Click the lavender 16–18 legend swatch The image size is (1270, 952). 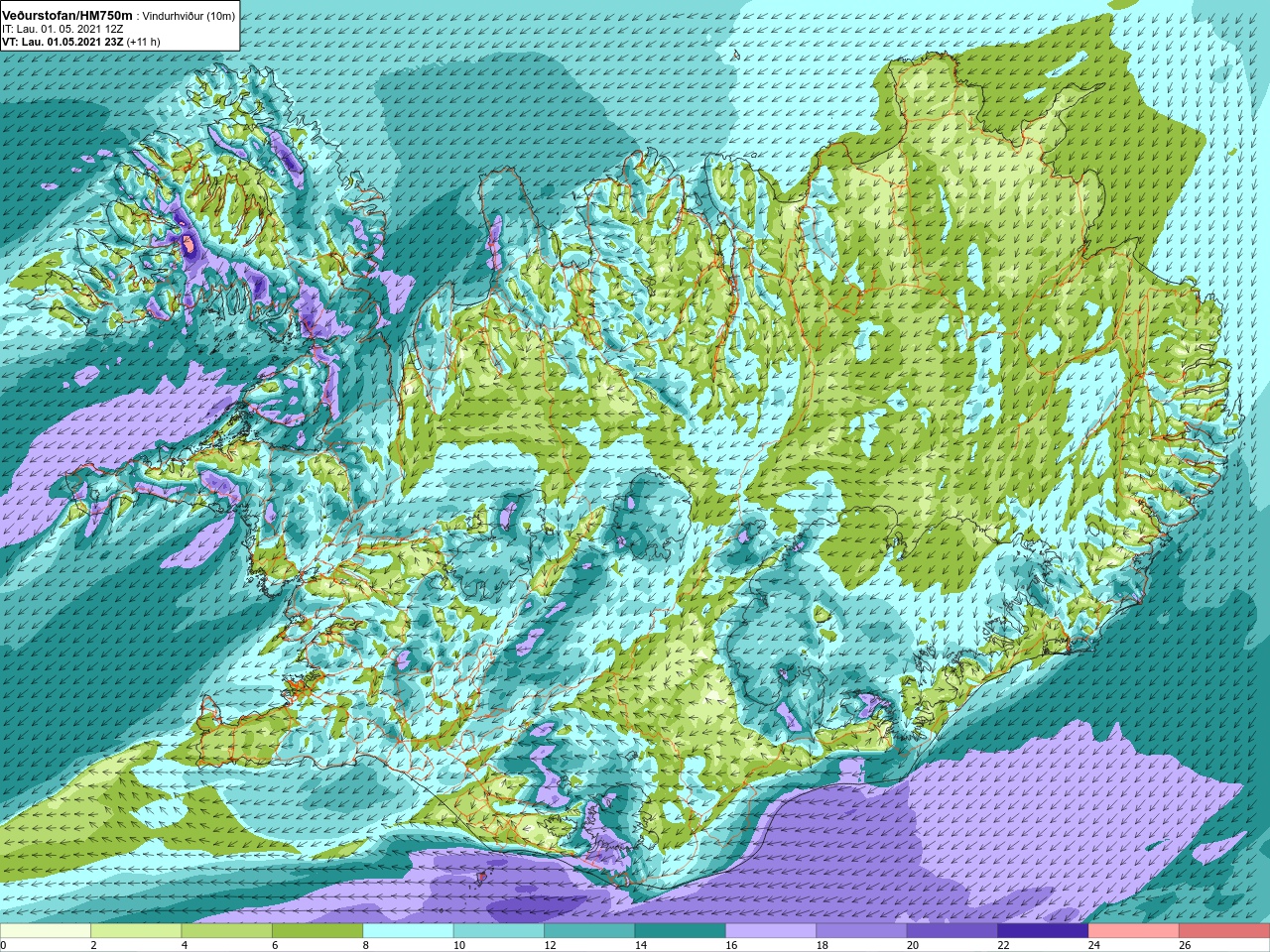coord(771,931)
